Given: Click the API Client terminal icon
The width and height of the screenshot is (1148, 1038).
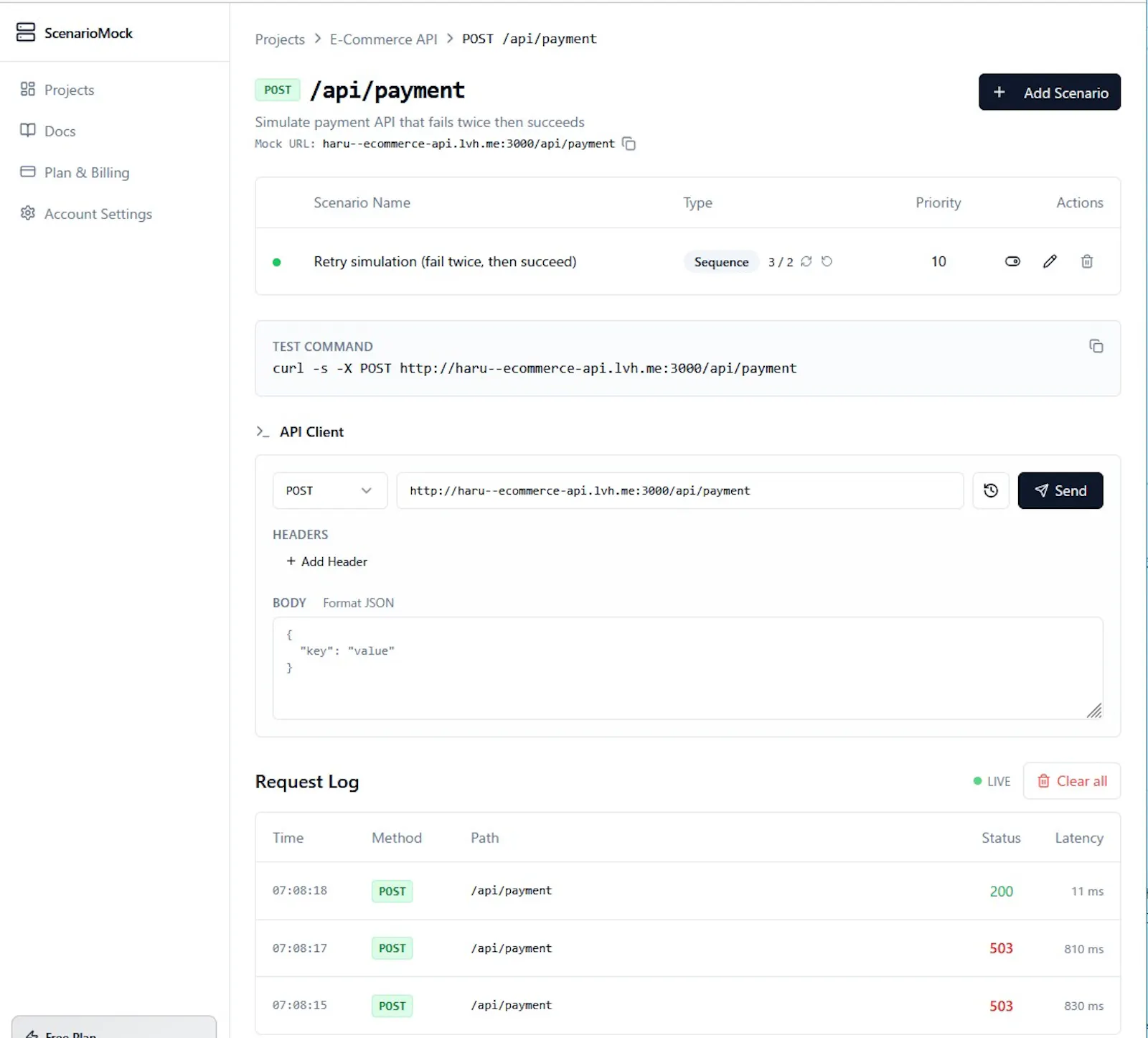Looking at the screenshot, I should [x=263, y=431].
